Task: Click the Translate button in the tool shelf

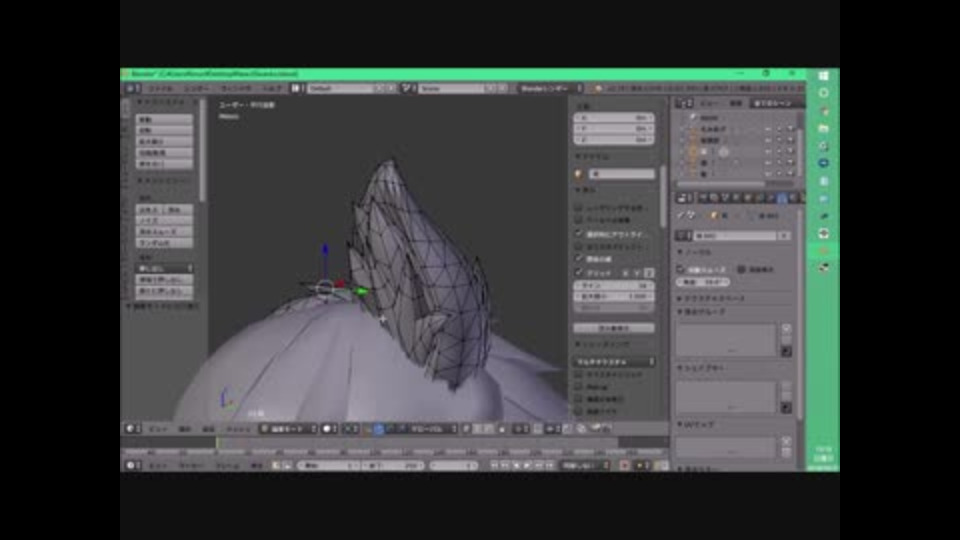Action: [164, 119]
